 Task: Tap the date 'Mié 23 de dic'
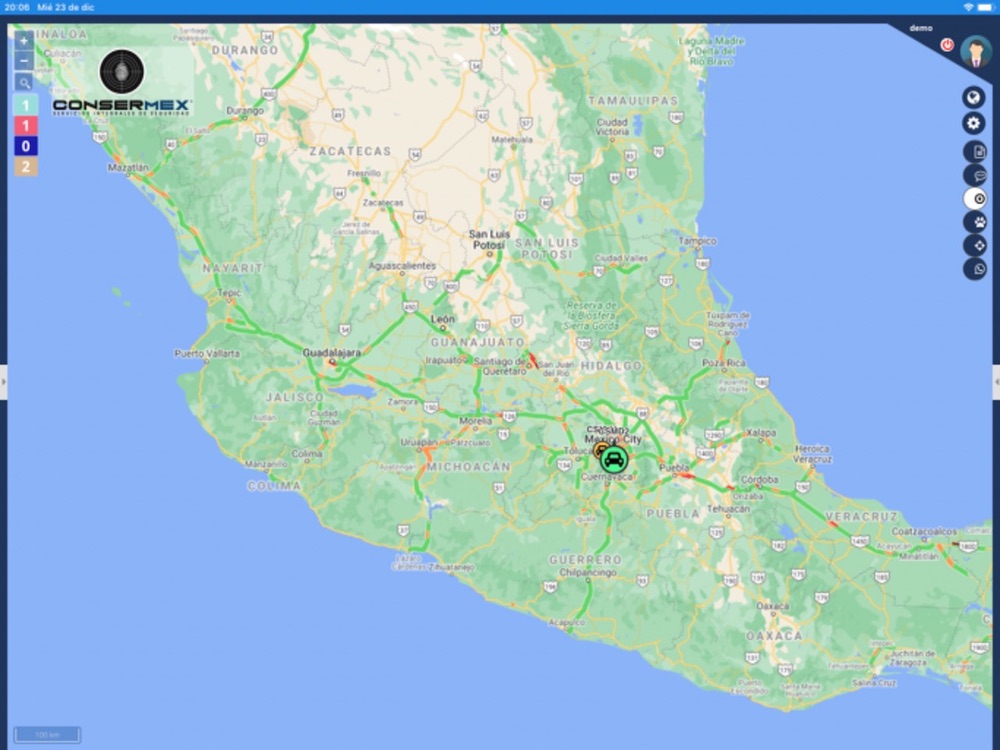click(x=65, y=7)
